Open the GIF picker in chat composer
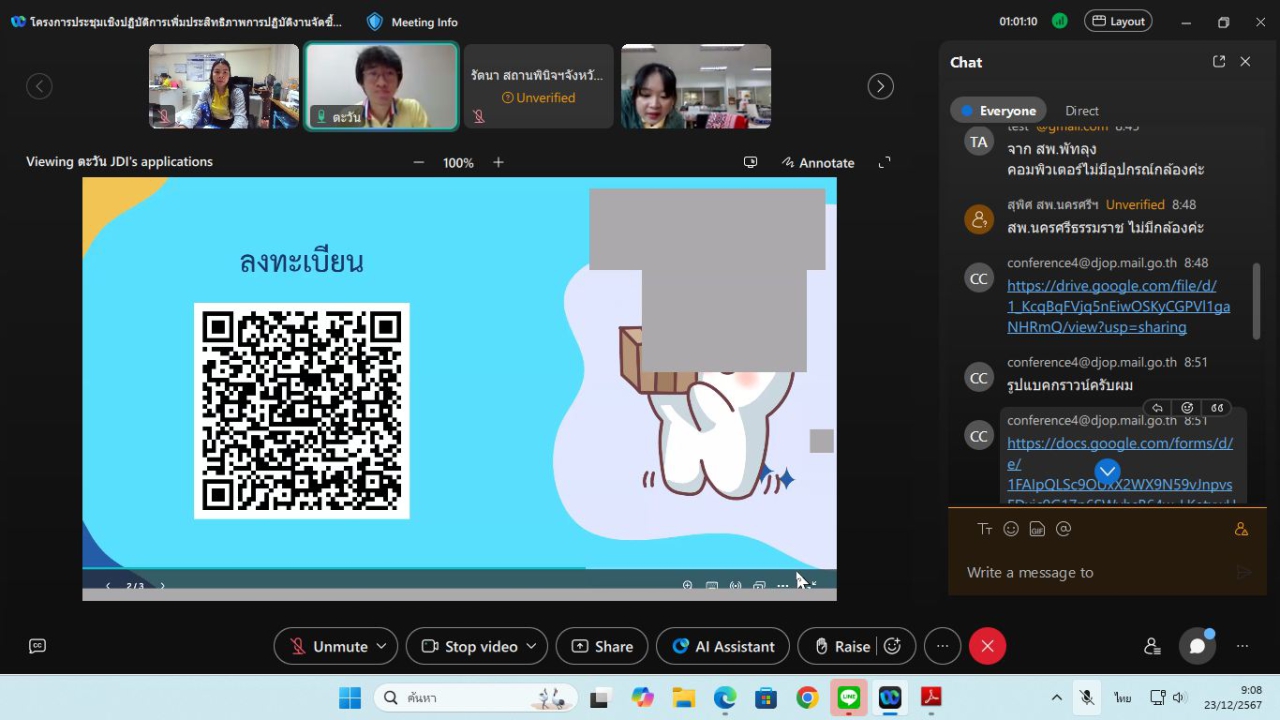Image resolution: width=1280 pixels, height=720 pixels. click(x=1037, y=529)
